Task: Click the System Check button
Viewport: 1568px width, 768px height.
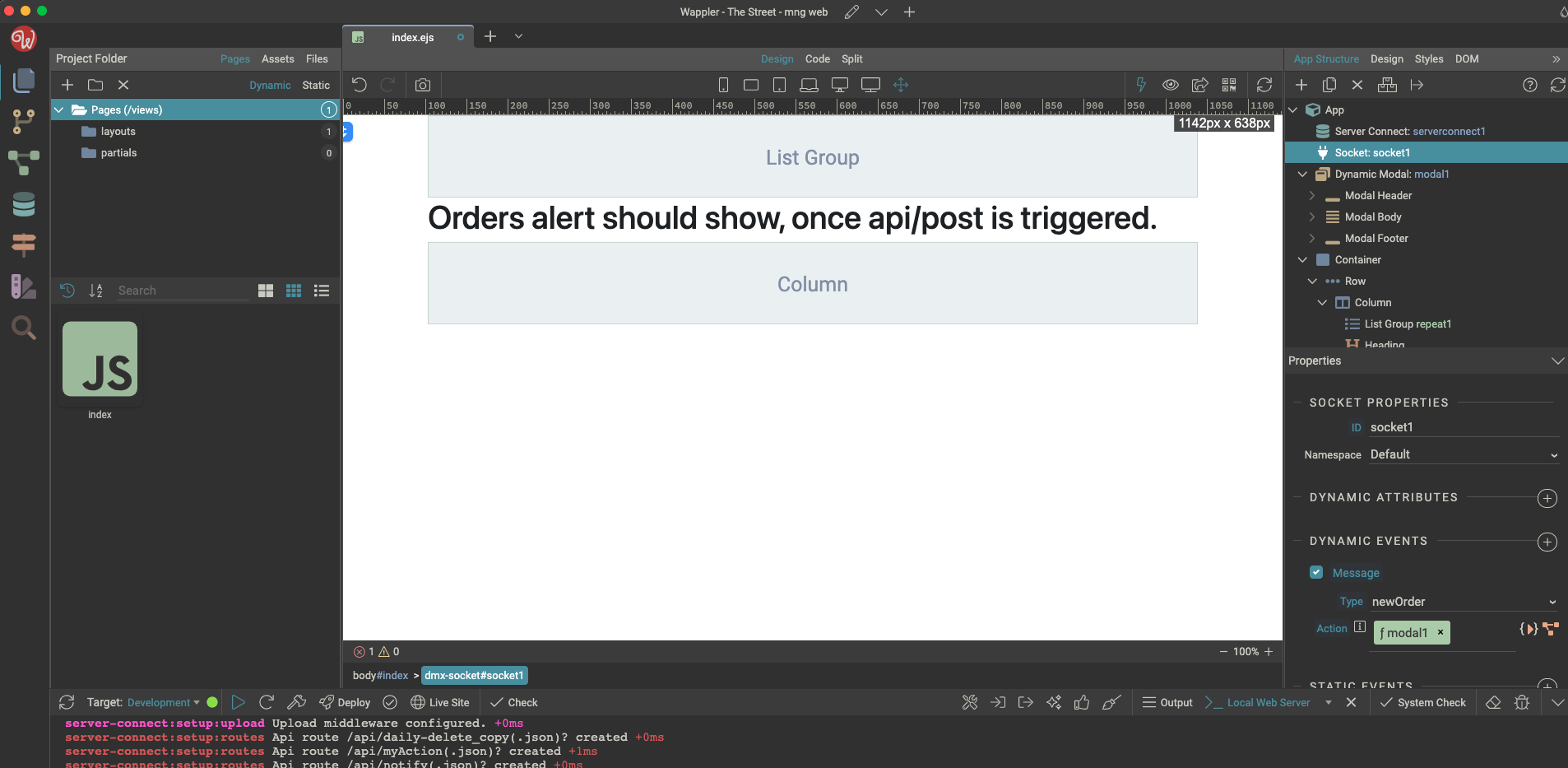Action: click(1423, 702)
